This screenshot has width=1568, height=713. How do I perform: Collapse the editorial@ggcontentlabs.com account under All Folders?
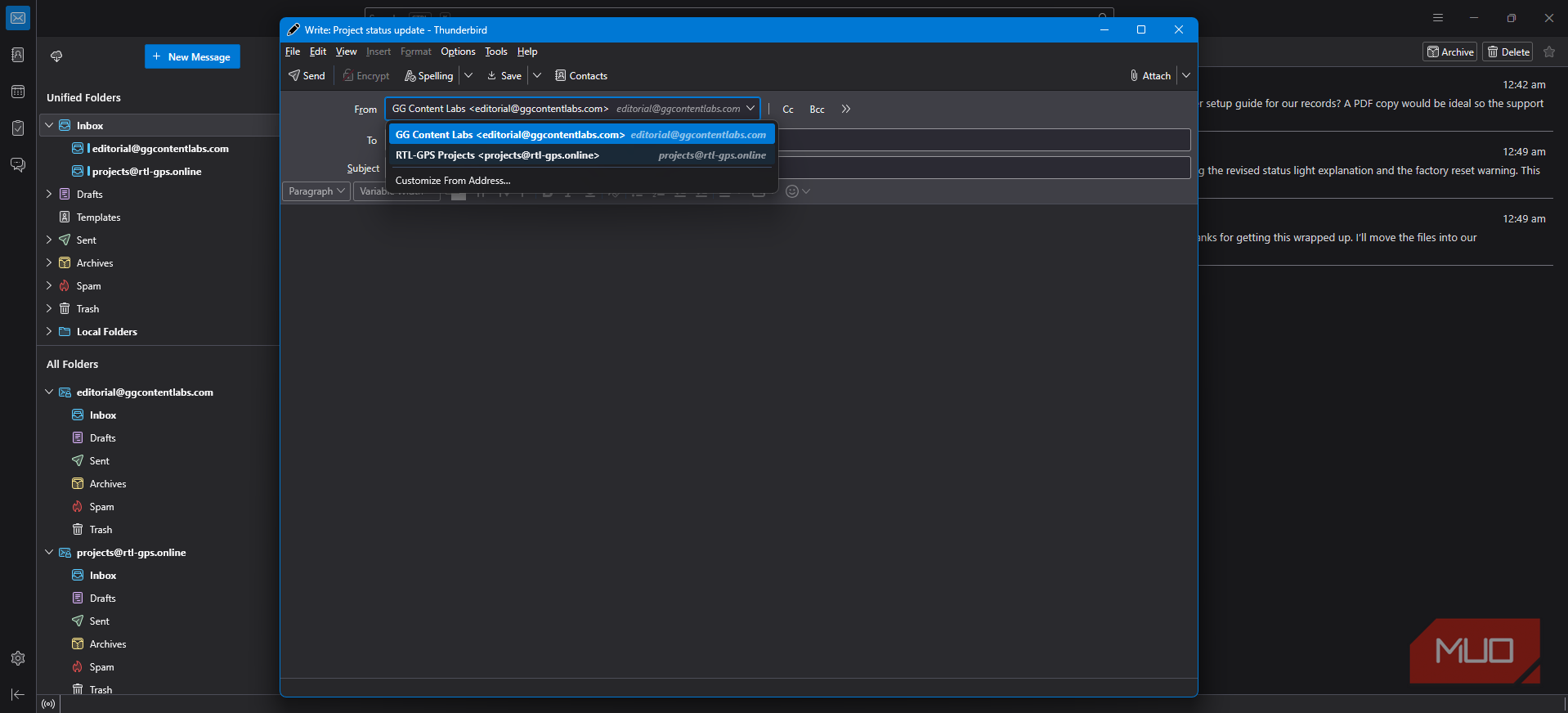coord(49,392)
